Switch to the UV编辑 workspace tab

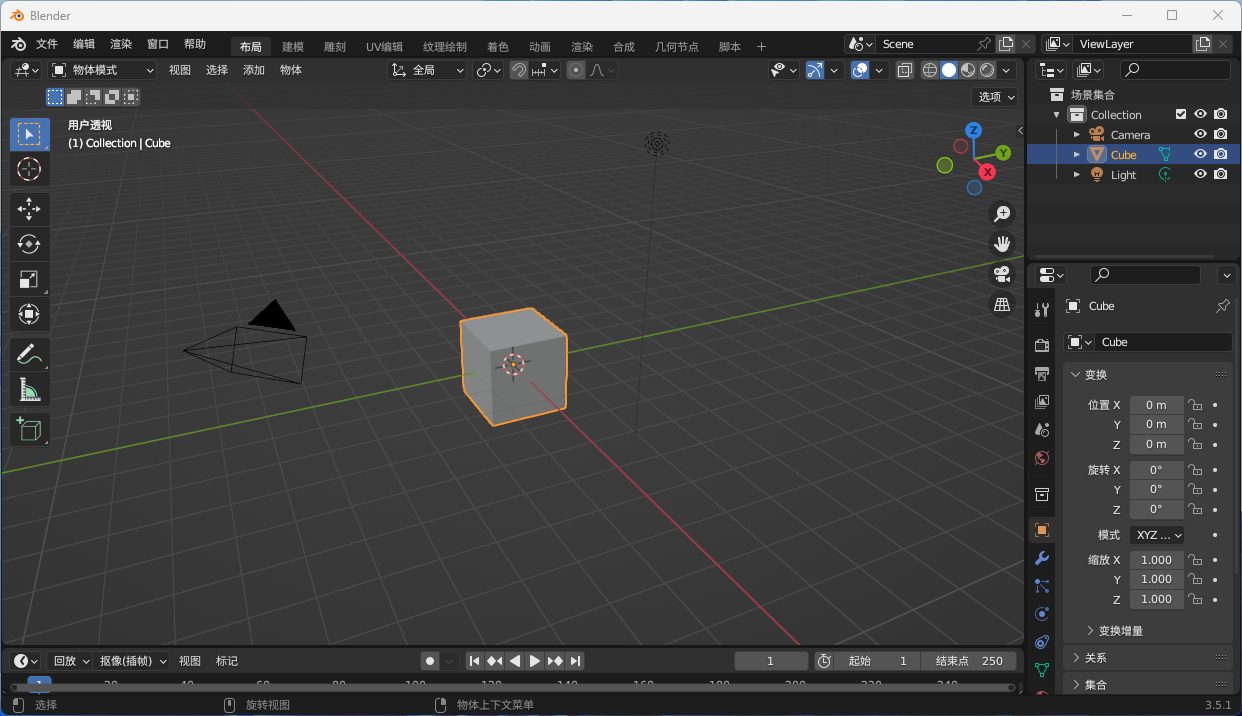pyautogui.click(x=384, y=47)
